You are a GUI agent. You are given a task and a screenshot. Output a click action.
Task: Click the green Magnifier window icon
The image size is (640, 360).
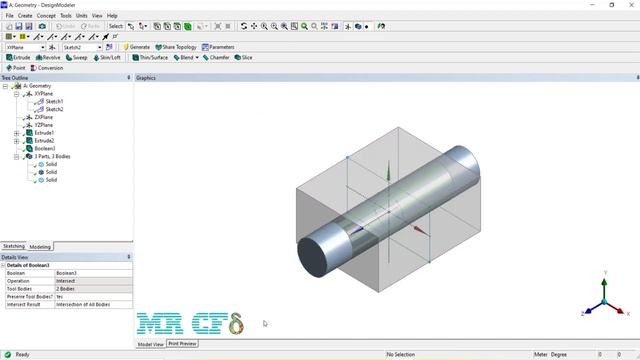[x=304, y=26]
